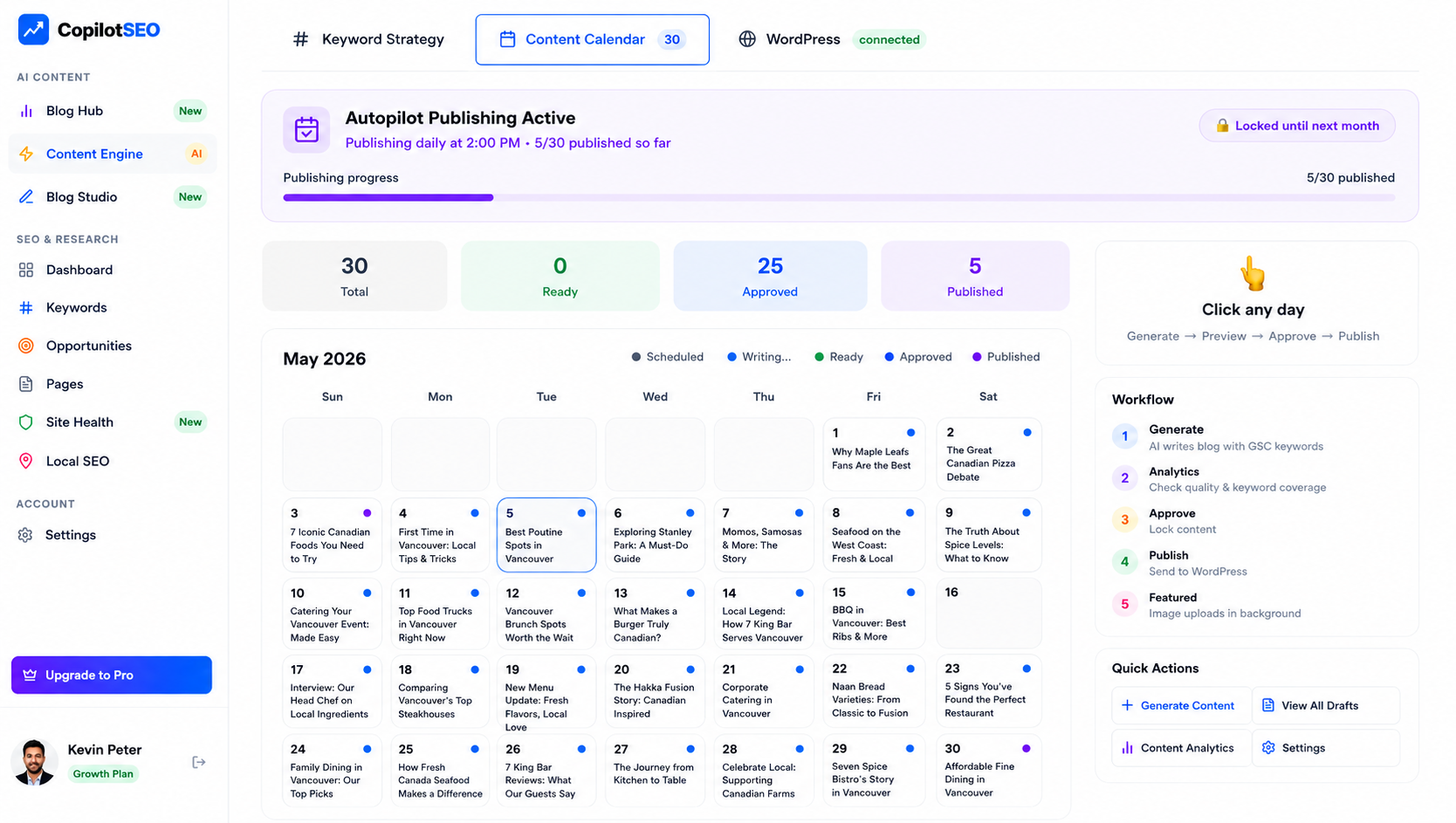Image resolution: width=1456 pixels, height=823 pixels.
Task: Click the plus icon on Generate Content
Action: (1127, 705)
